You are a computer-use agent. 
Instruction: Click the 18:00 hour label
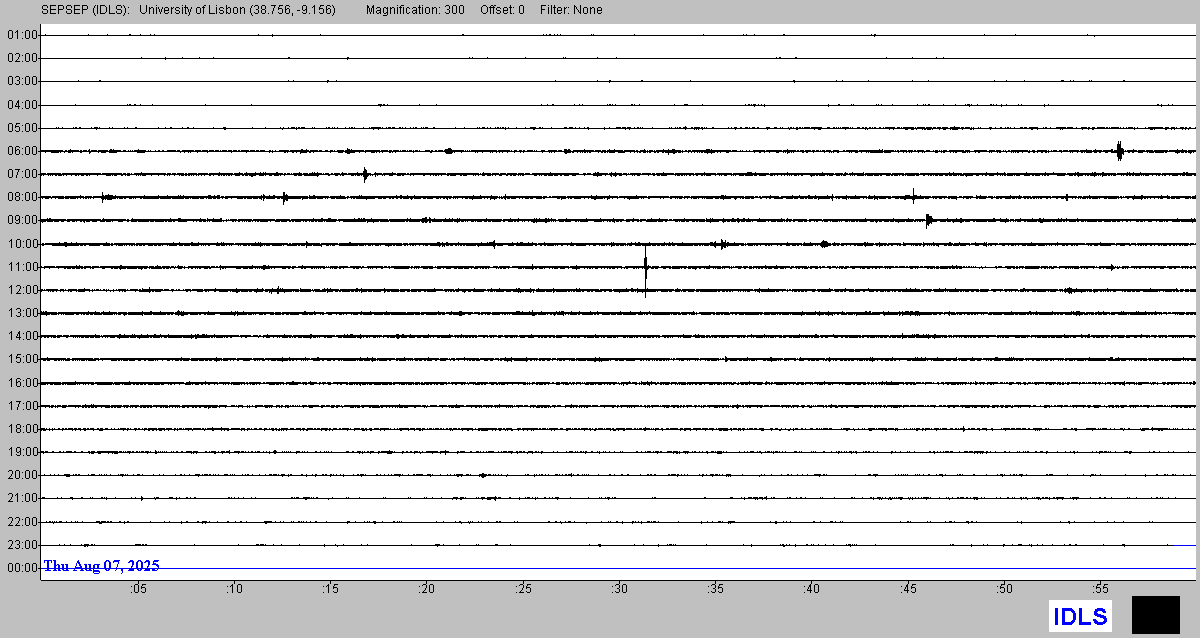click(21, 429)
